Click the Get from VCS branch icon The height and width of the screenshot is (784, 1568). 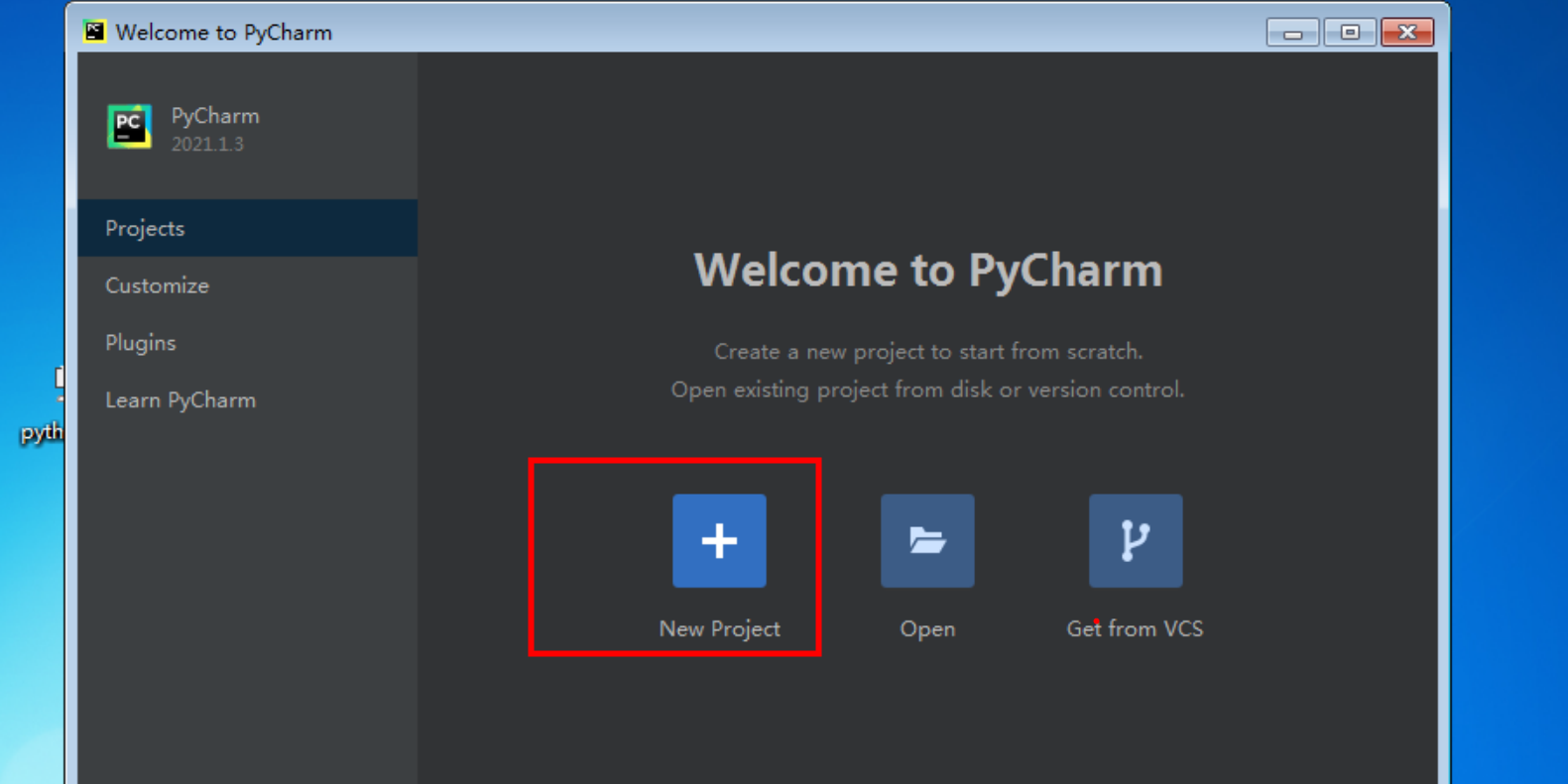pos(1136,540)
